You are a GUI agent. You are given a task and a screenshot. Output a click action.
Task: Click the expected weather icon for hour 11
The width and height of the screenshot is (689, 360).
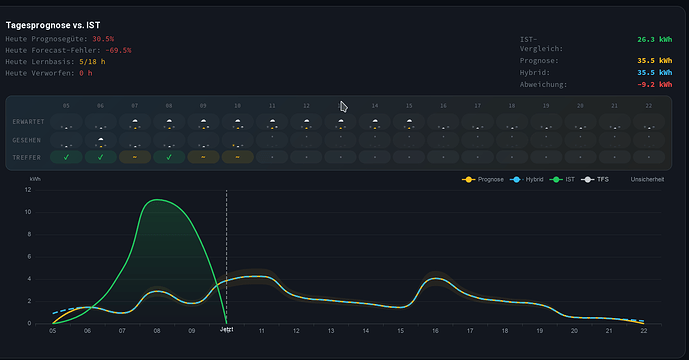click(x=272, y=122)
